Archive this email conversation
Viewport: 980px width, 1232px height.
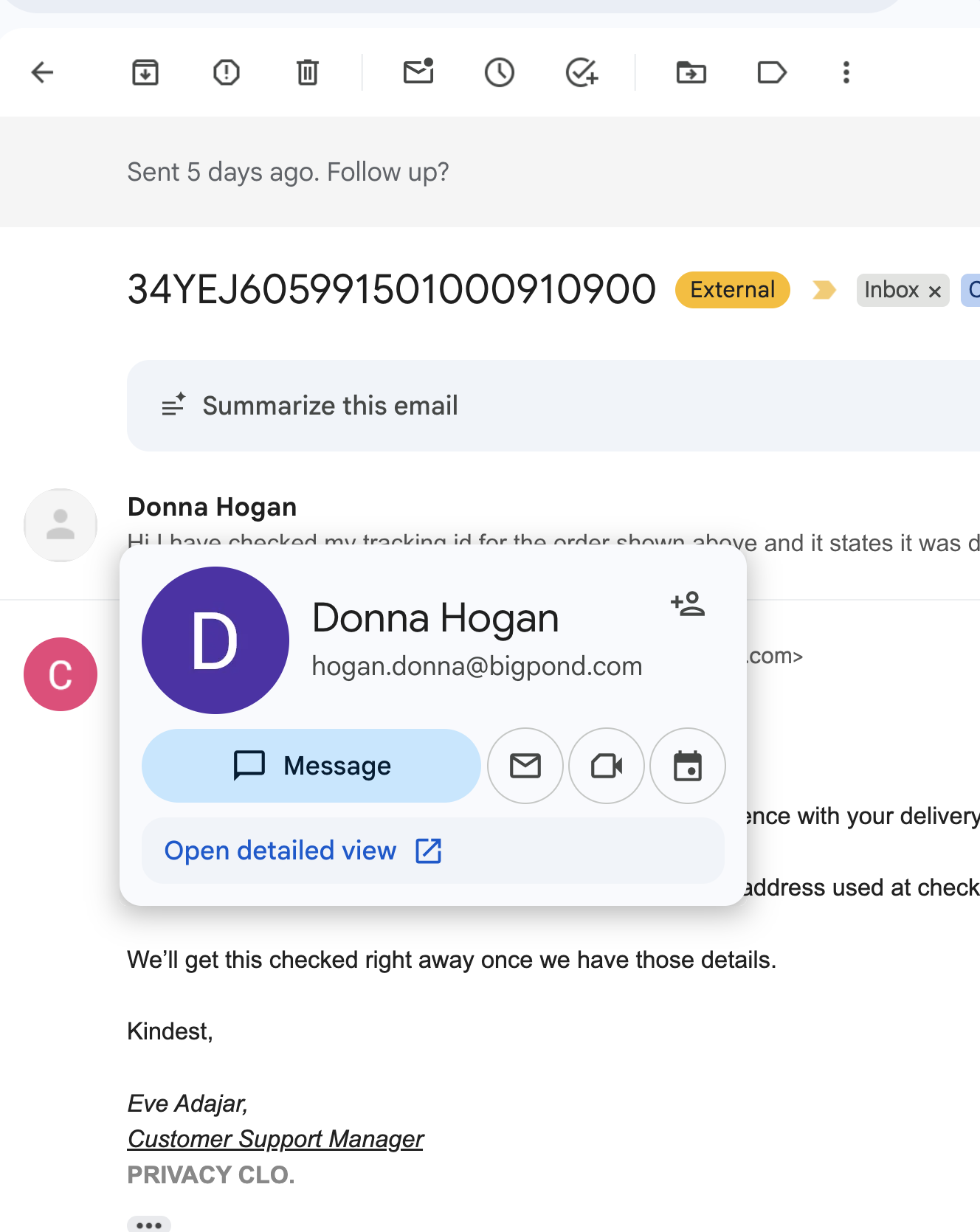(x=145, y=72)
